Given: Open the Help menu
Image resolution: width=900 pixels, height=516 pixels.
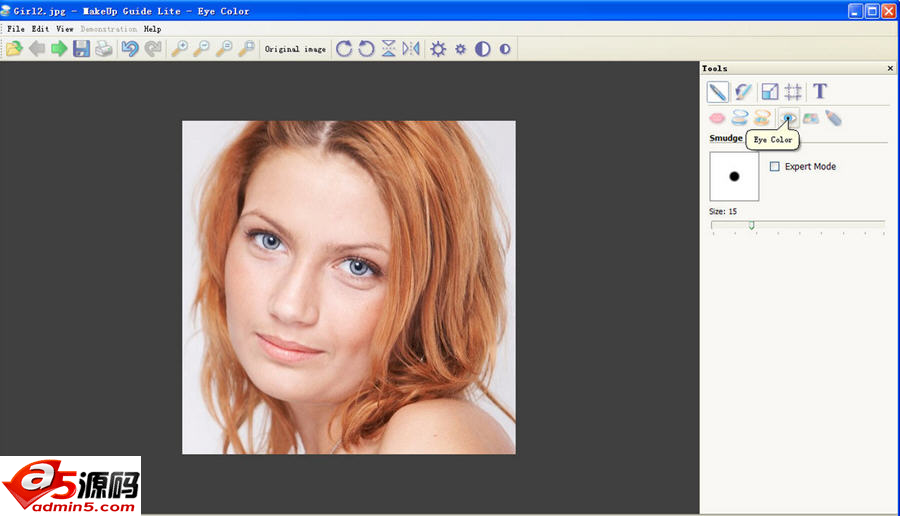Looking at the screenshot, I should 152,29.
